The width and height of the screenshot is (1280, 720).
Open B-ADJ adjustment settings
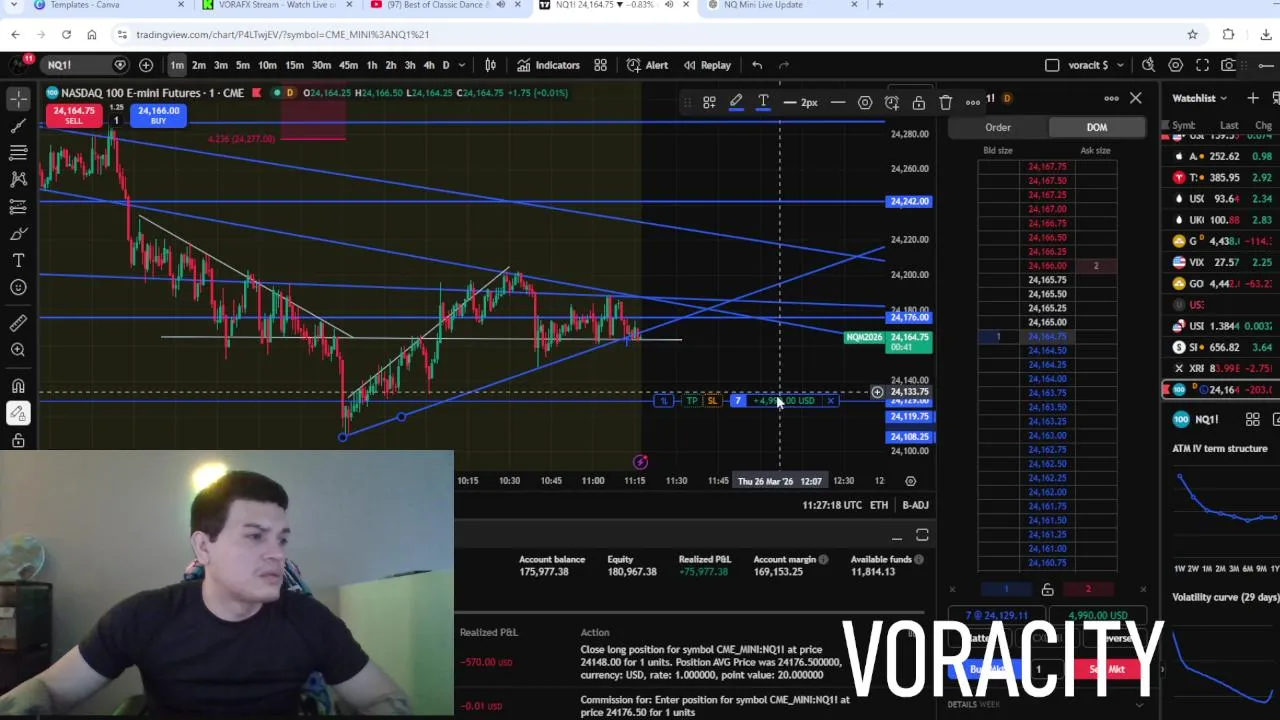(x=915, y=505)
